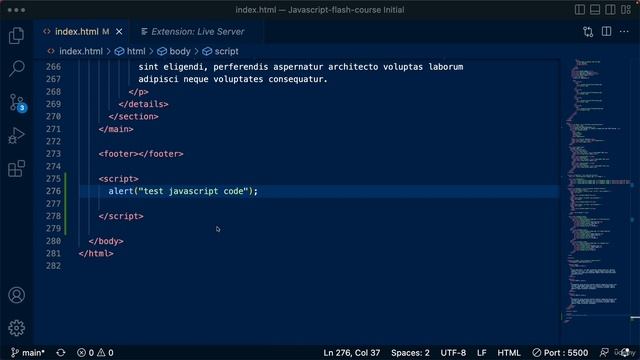
Task: Stop Live Server at Port : 5500
Action: click(560, 353)
